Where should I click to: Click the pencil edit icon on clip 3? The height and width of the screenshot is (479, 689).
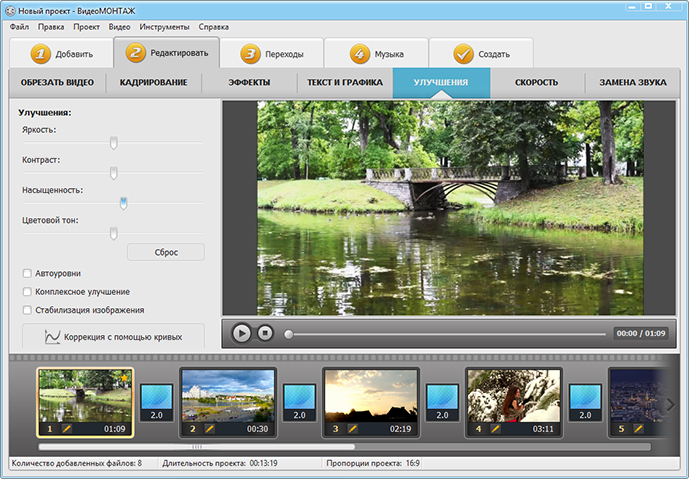tap(352, 429)
